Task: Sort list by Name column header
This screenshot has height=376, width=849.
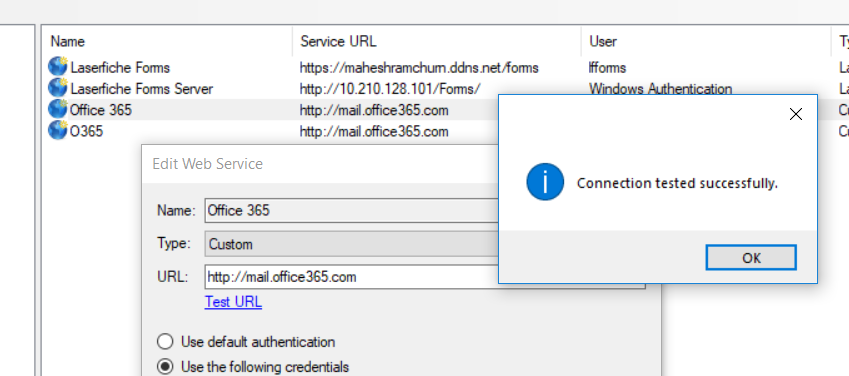Action: 168,41
